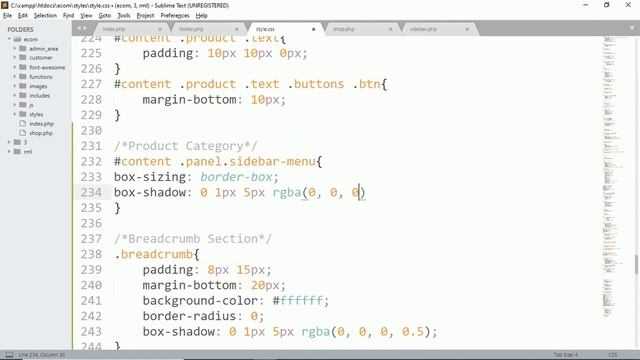The image size is (640, 360).
Task: Click the FOLDERS sidebar heading
Action: [20, 29]
